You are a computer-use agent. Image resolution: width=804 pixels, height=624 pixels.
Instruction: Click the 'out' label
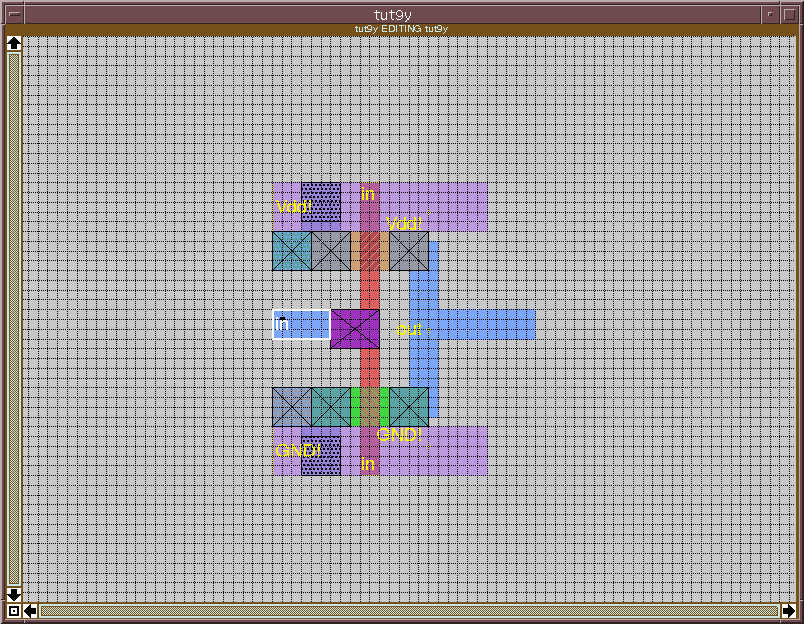click(x=409, y=330)
